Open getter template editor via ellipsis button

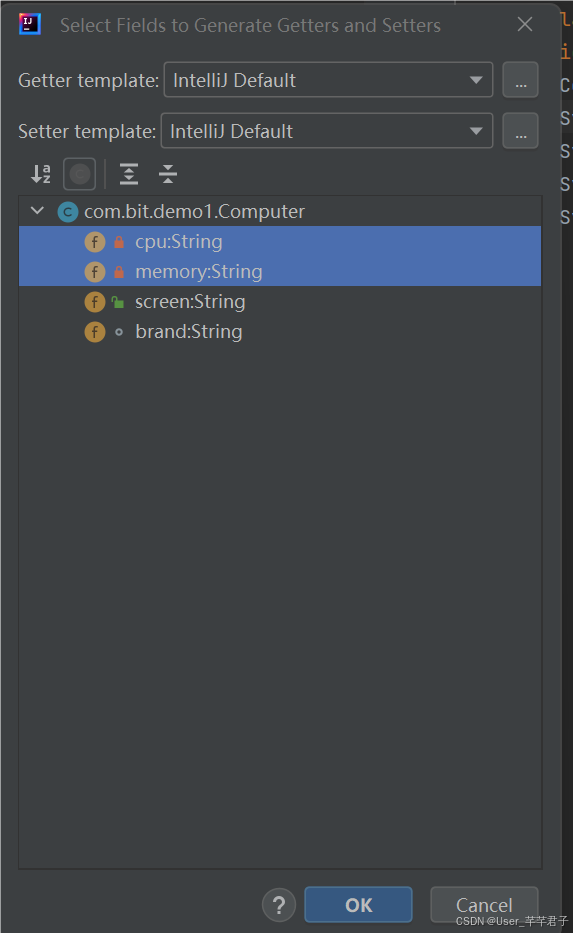pyautogui.click(x=521, y=80)
